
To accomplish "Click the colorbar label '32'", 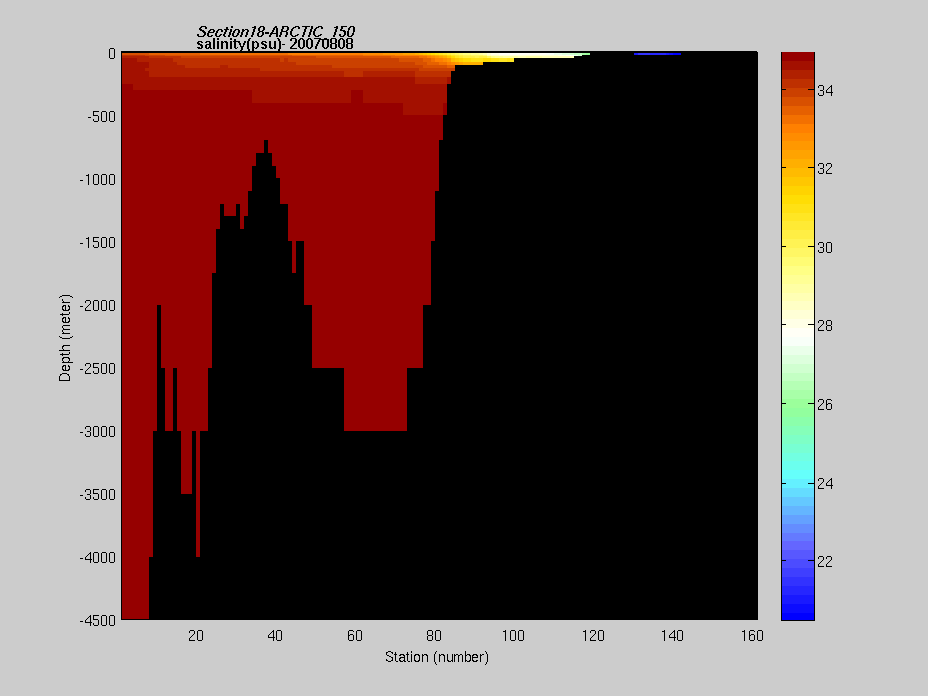I will [x=825, y=169].
